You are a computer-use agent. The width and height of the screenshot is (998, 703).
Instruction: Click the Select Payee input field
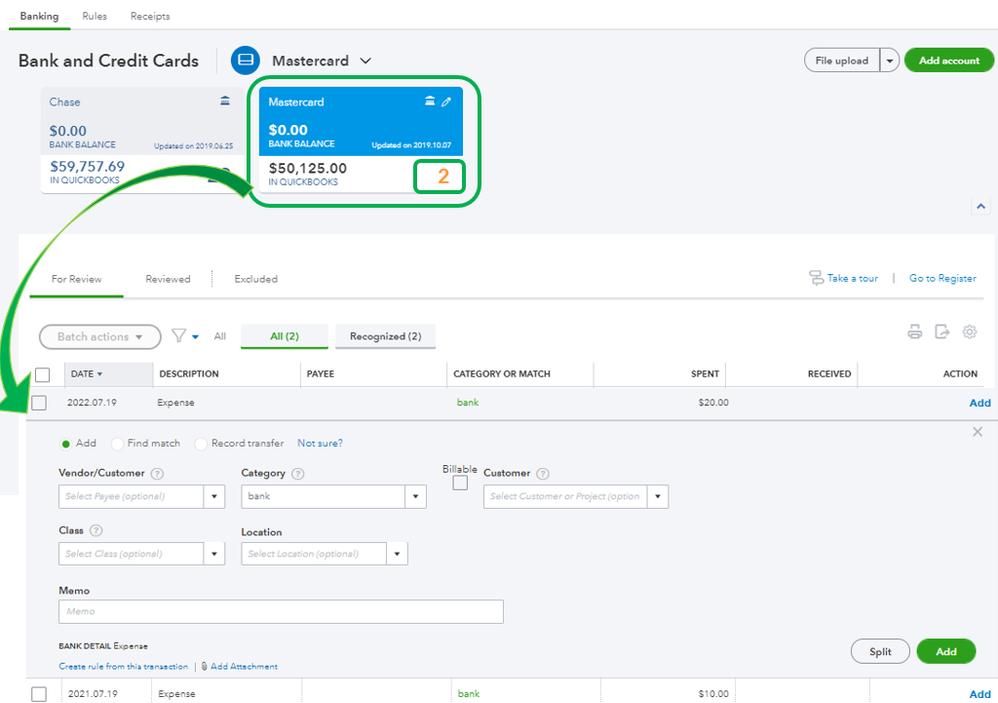(131, 496)
